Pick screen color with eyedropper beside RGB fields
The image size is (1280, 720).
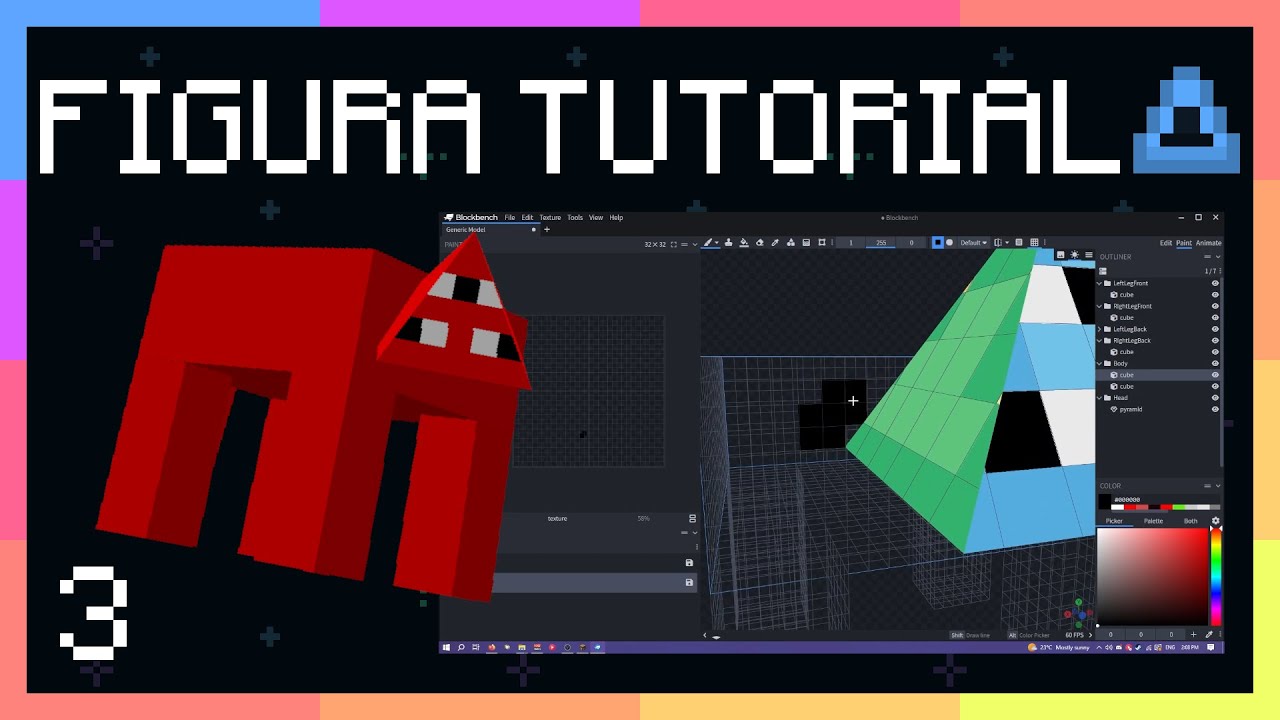click(x=1209, y=634)
